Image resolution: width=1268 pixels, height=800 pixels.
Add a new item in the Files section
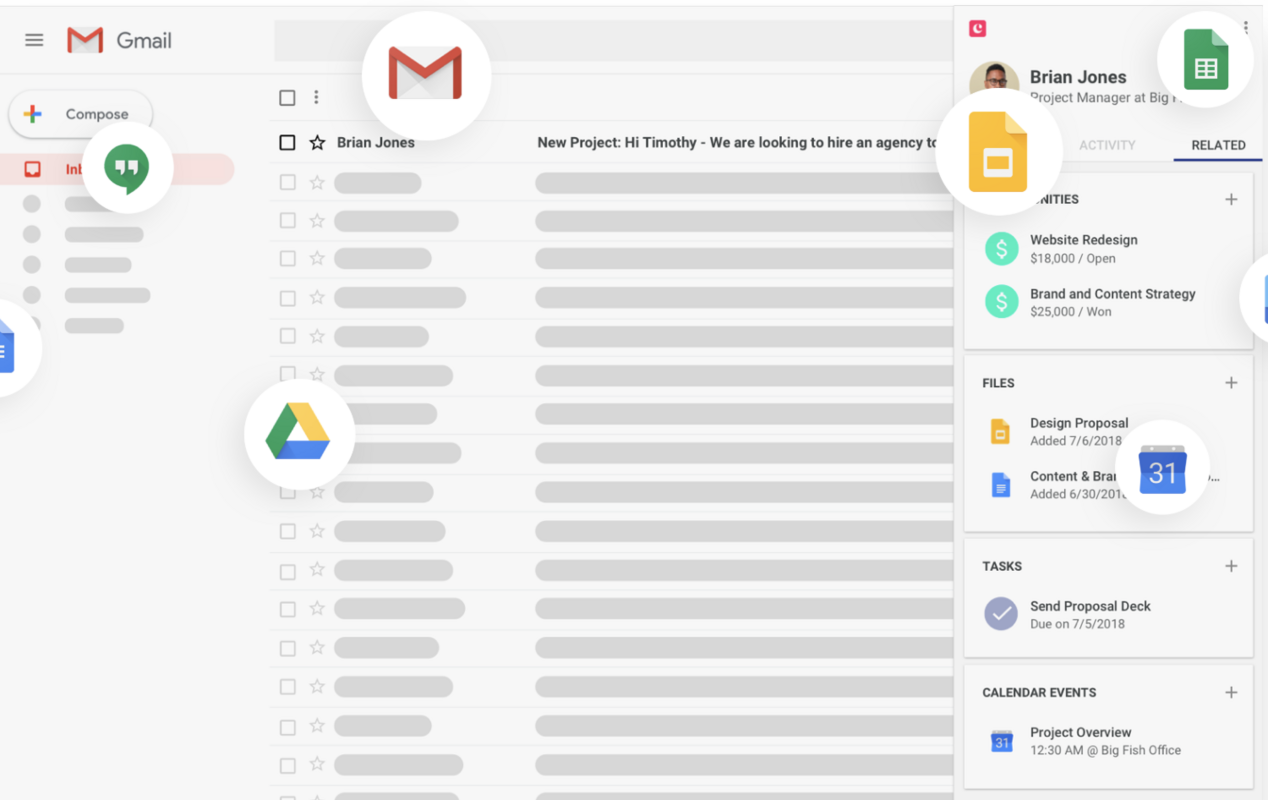click(1231, 383)
